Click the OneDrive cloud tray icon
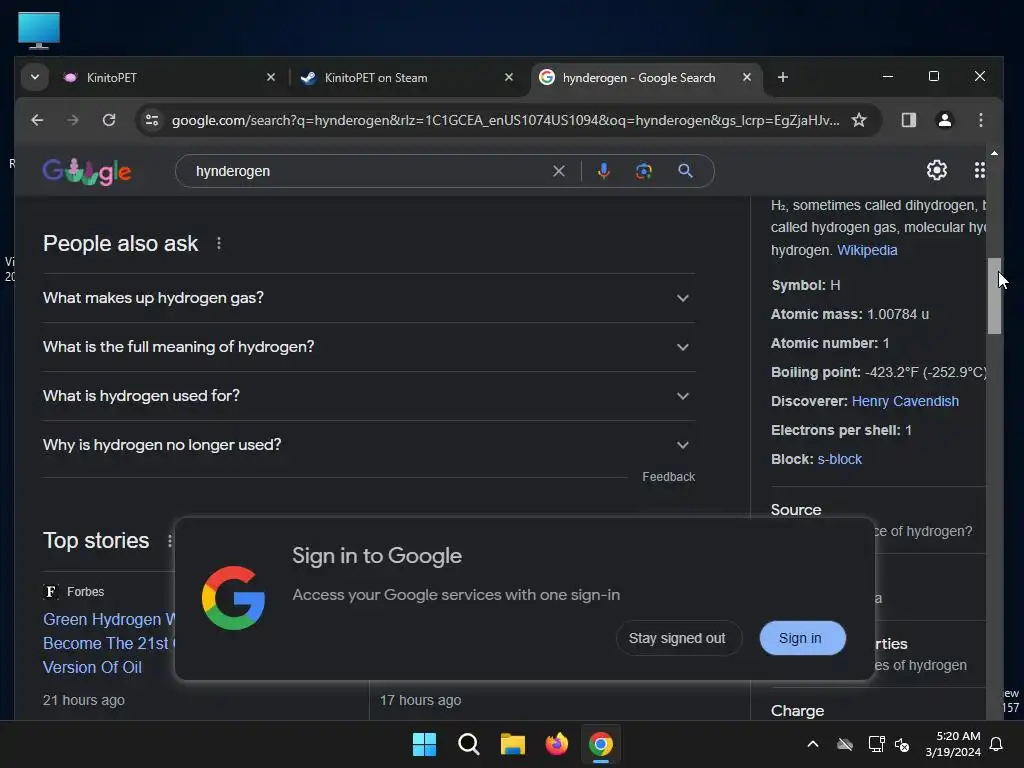This screenshot has width=1024, height=768. (x=845, y=744)
